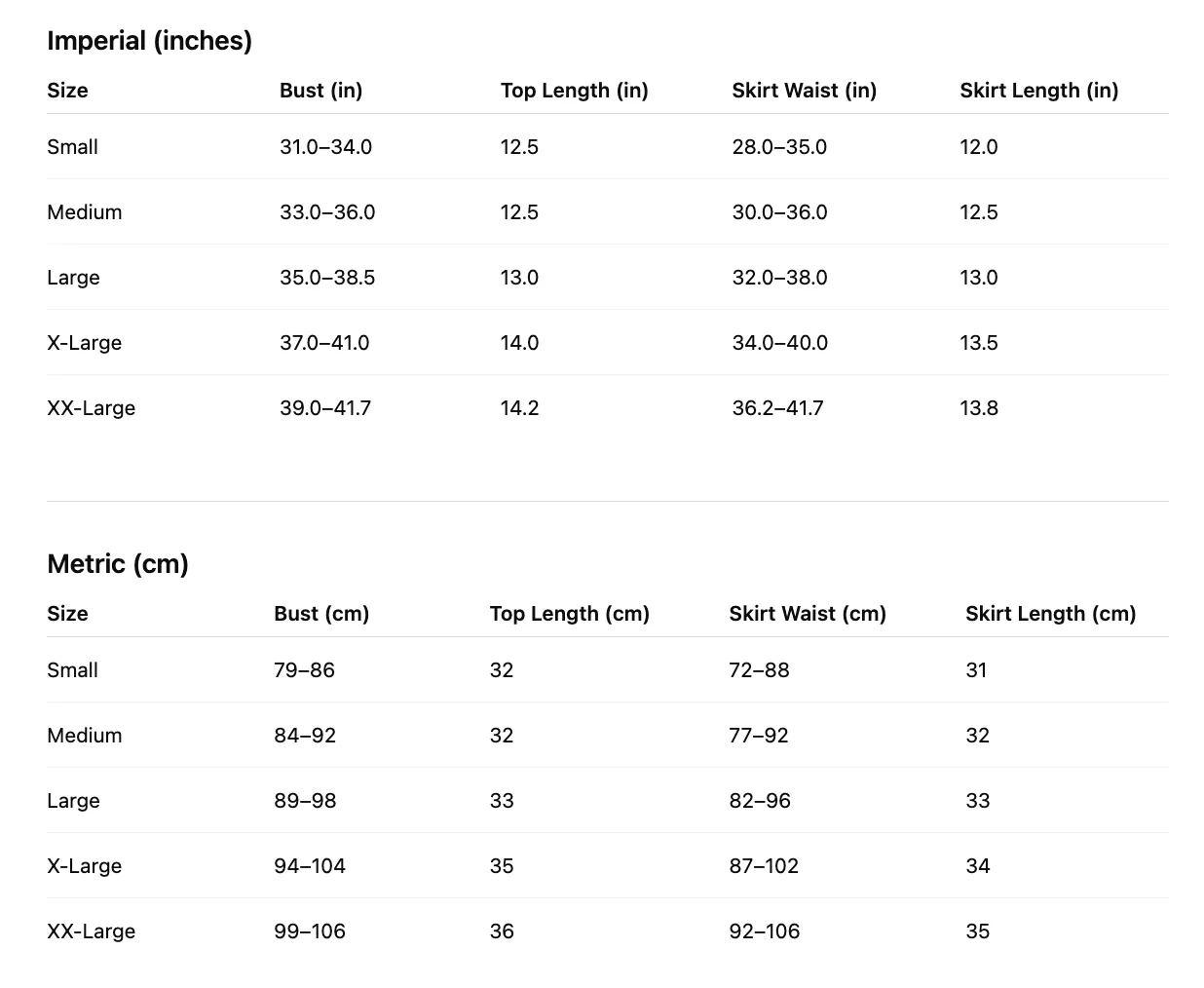
Task: Click the 79–86 Small bust cm value
Action: (304, 670)
